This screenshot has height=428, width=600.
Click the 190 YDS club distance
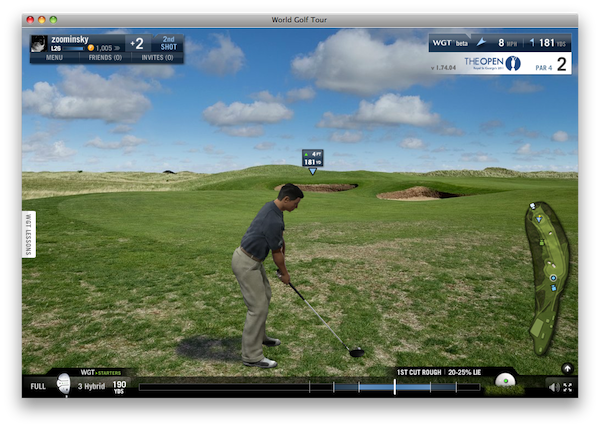[x=119, y=386]
